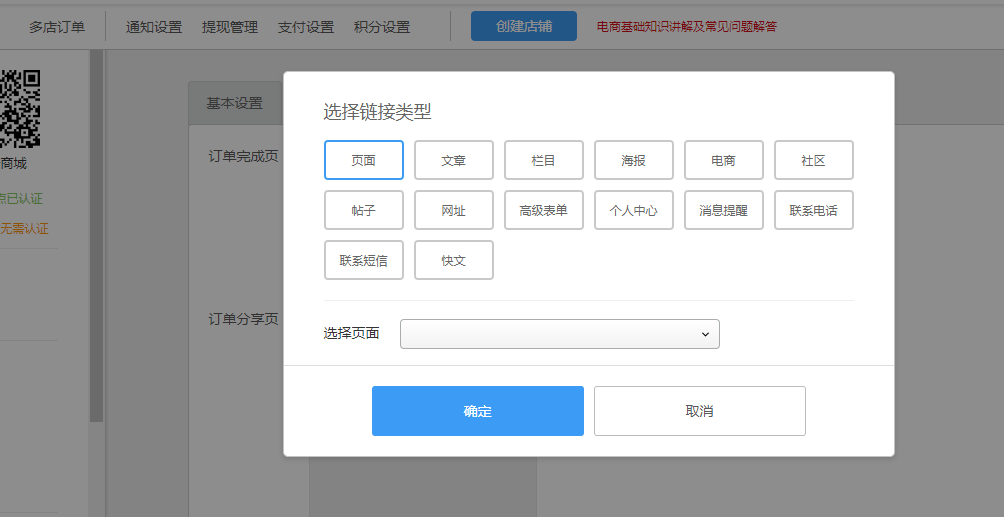This screenshot has width=1004, height=517.
Task: Choose the 文章 link type
Action: (x=454, y=160)
